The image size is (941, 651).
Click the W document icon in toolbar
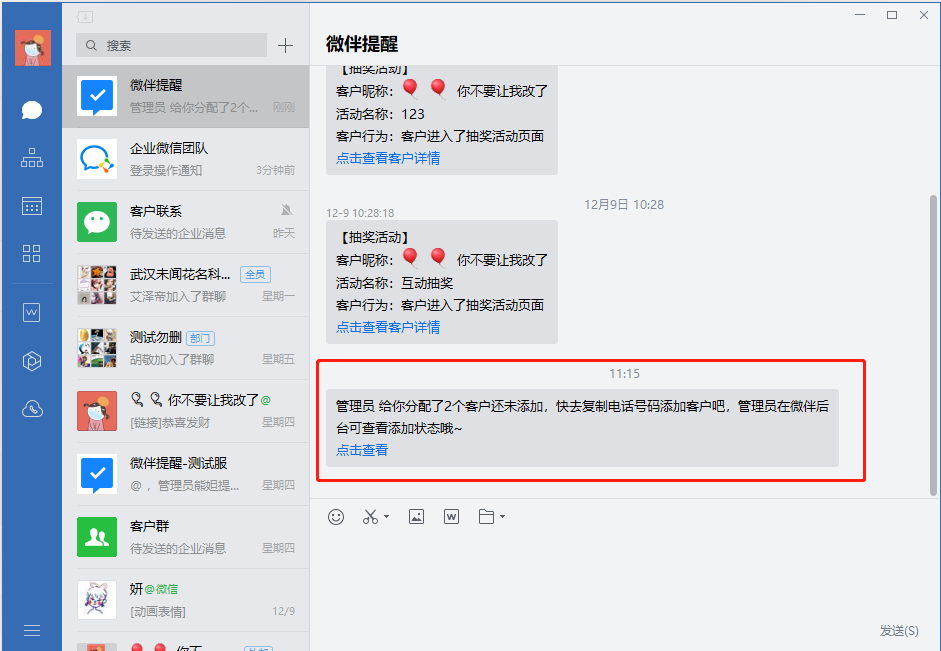pos(451,517)
